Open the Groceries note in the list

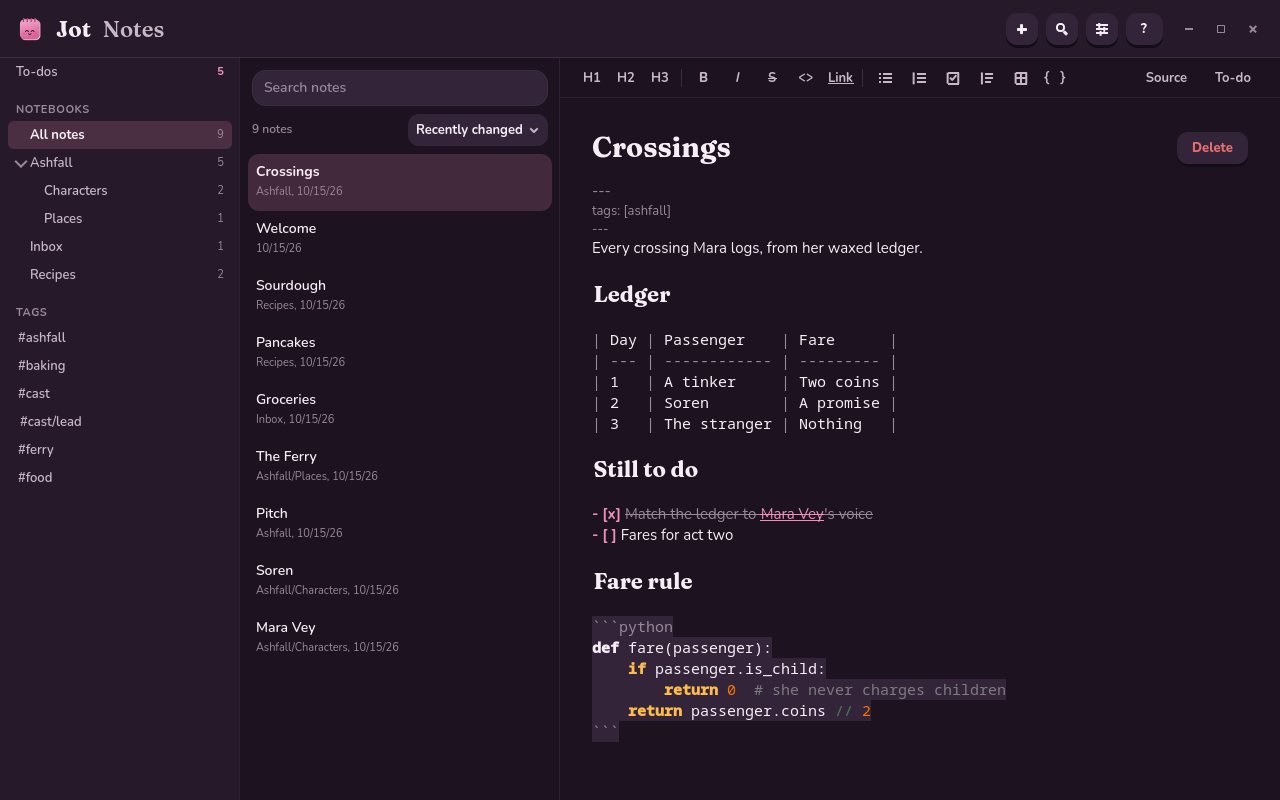(400, 410)
